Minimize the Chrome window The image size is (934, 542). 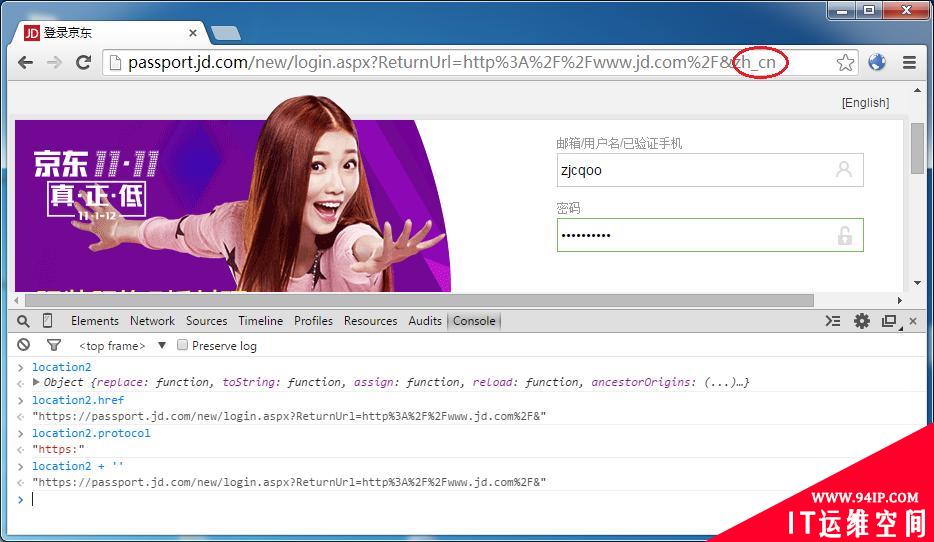point(842,10)
